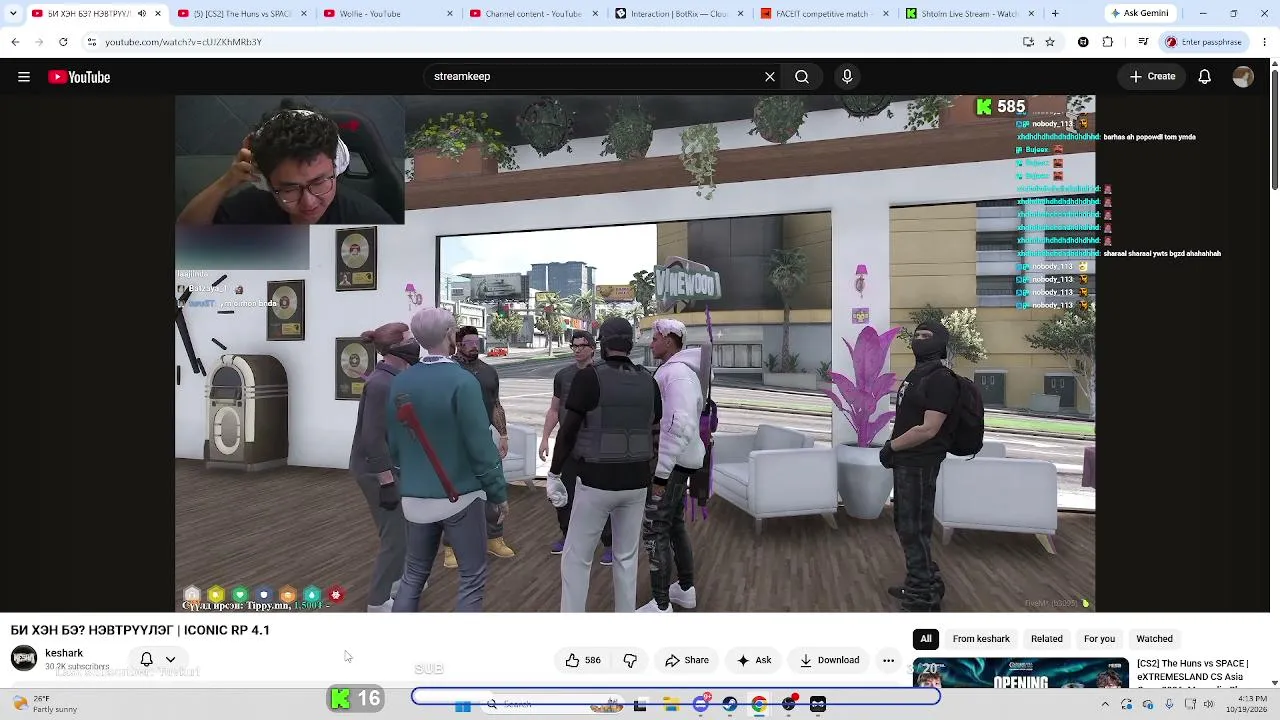Open more actions three-dot menu
The height and width of the screenshot is (720, 1280).
click(x=888, y=660)
